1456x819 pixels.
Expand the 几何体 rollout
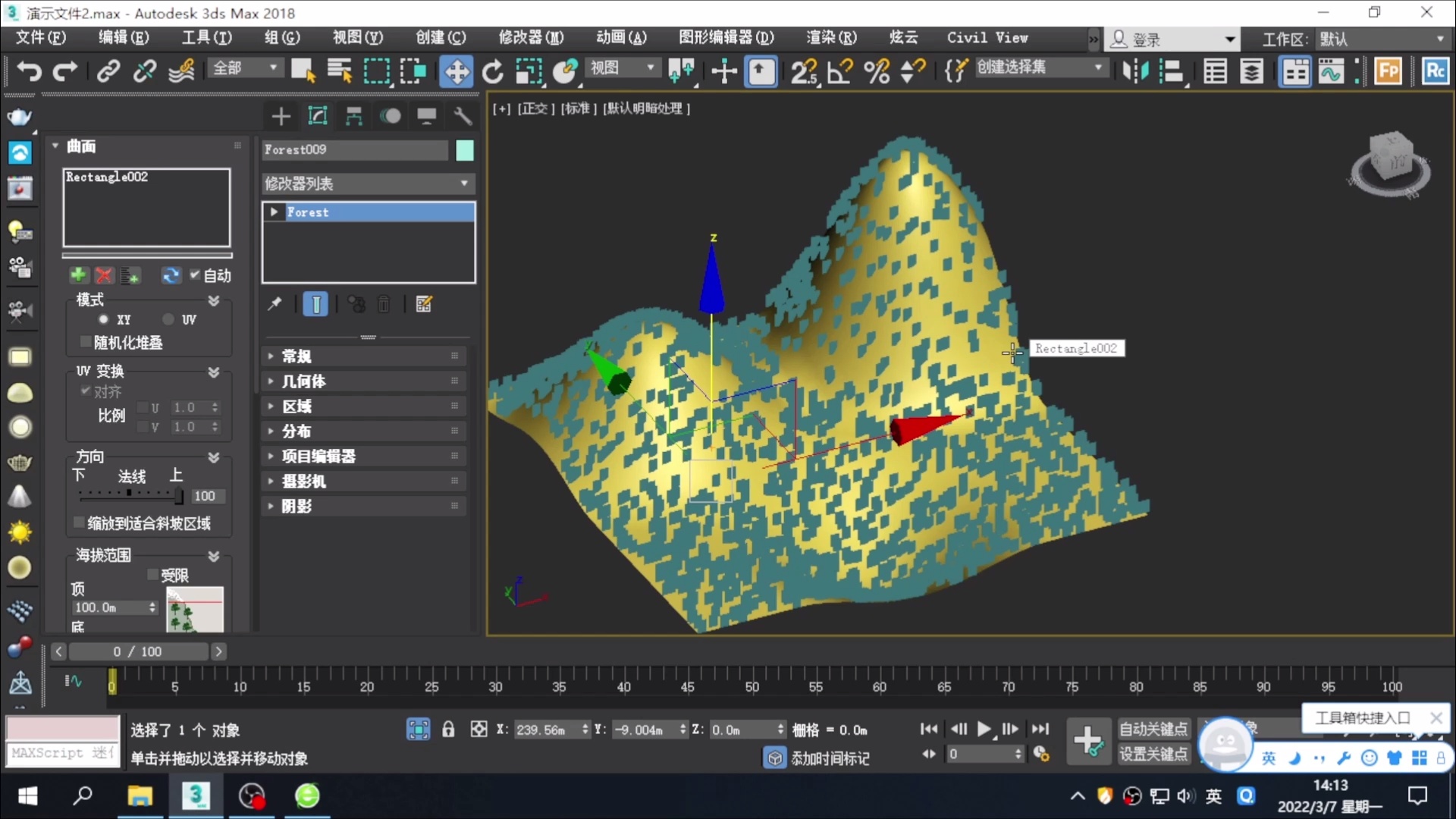(x=303, y=381)
